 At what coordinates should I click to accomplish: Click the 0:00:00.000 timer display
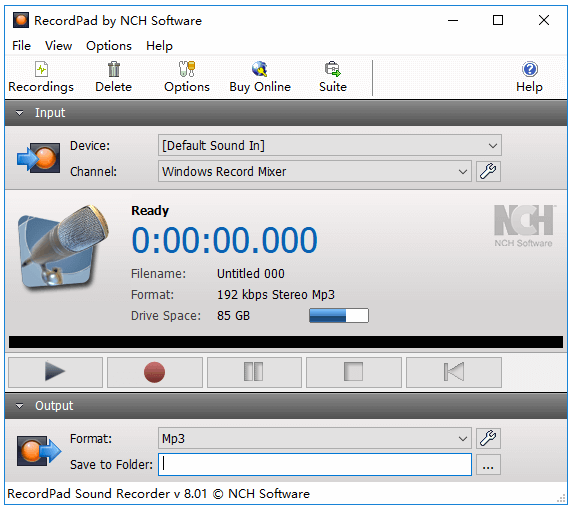tap(224, 240)
